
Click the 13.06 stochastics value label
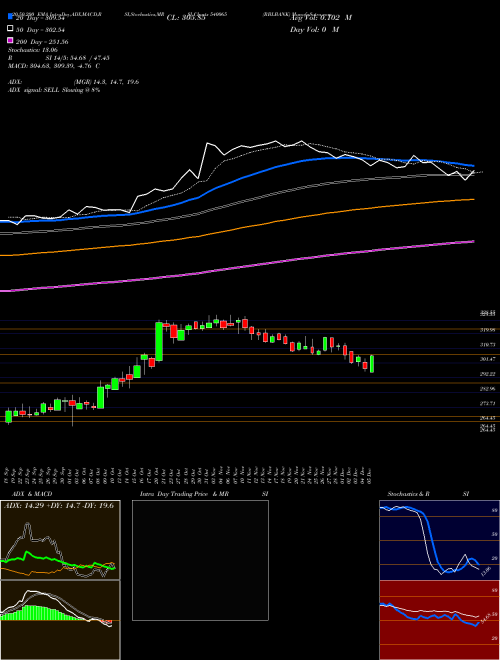(486, 572)
